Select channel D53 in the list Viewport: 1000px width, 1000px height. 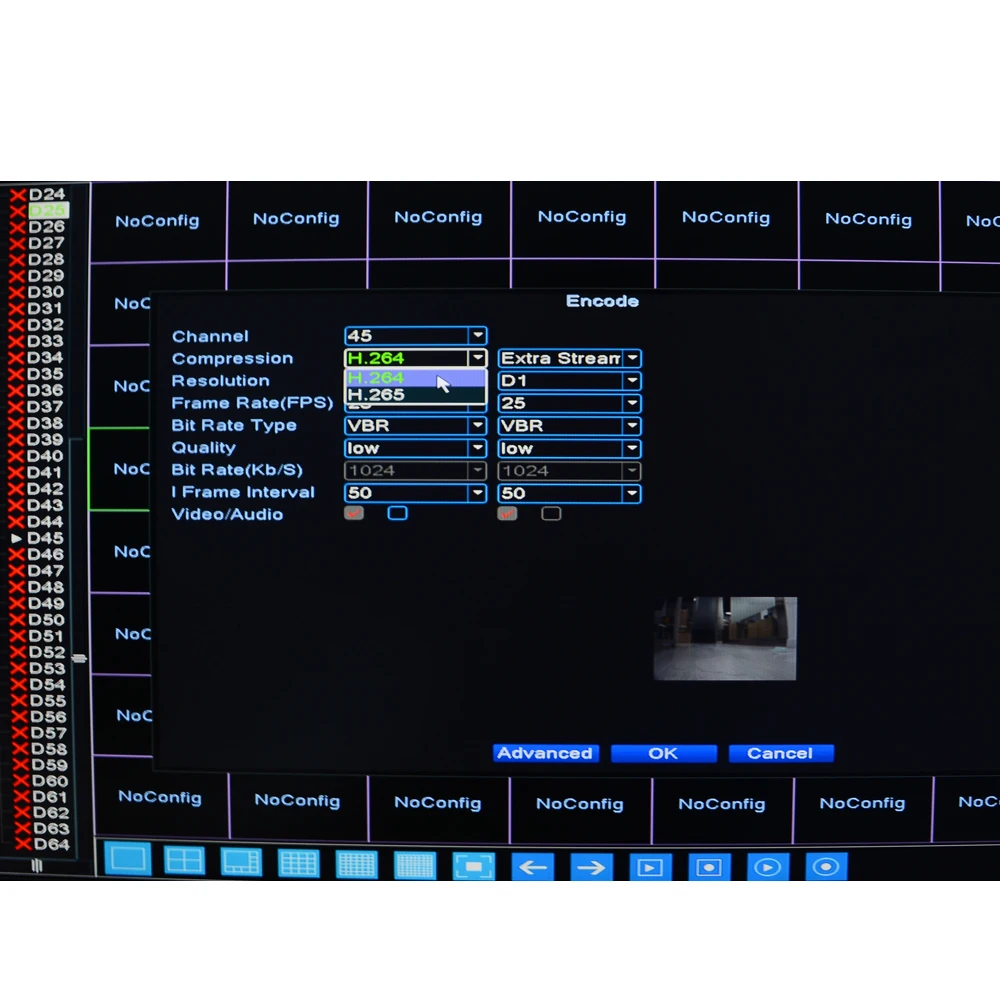(47, 668)
